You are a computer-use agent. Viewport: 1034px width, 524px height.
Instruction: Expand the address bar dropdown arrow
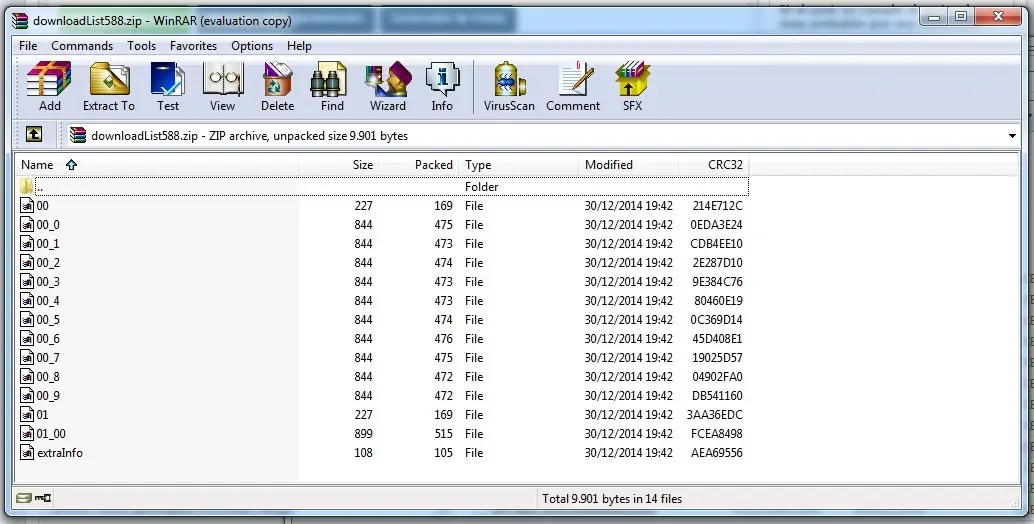1012,136
